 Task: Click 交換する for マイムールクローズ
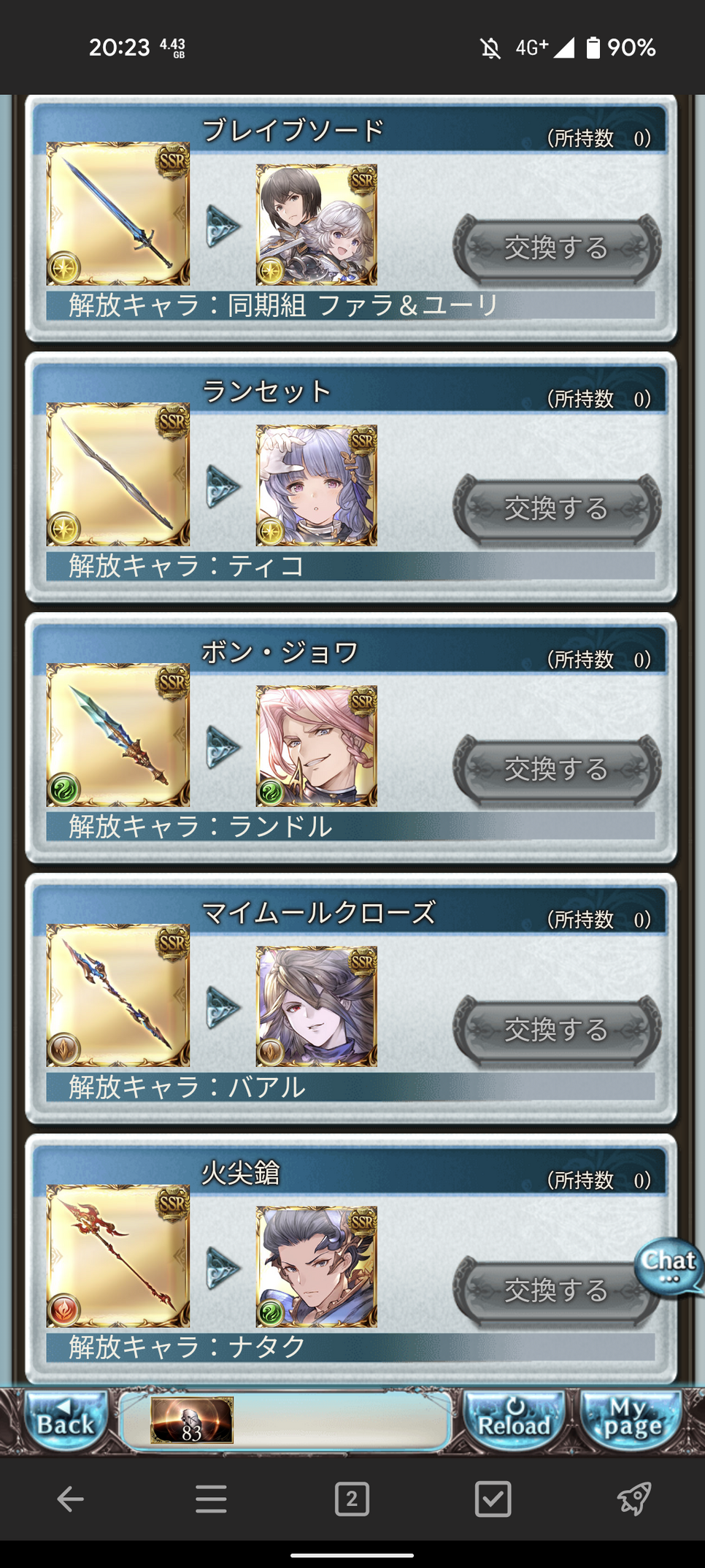point(557,1030)
